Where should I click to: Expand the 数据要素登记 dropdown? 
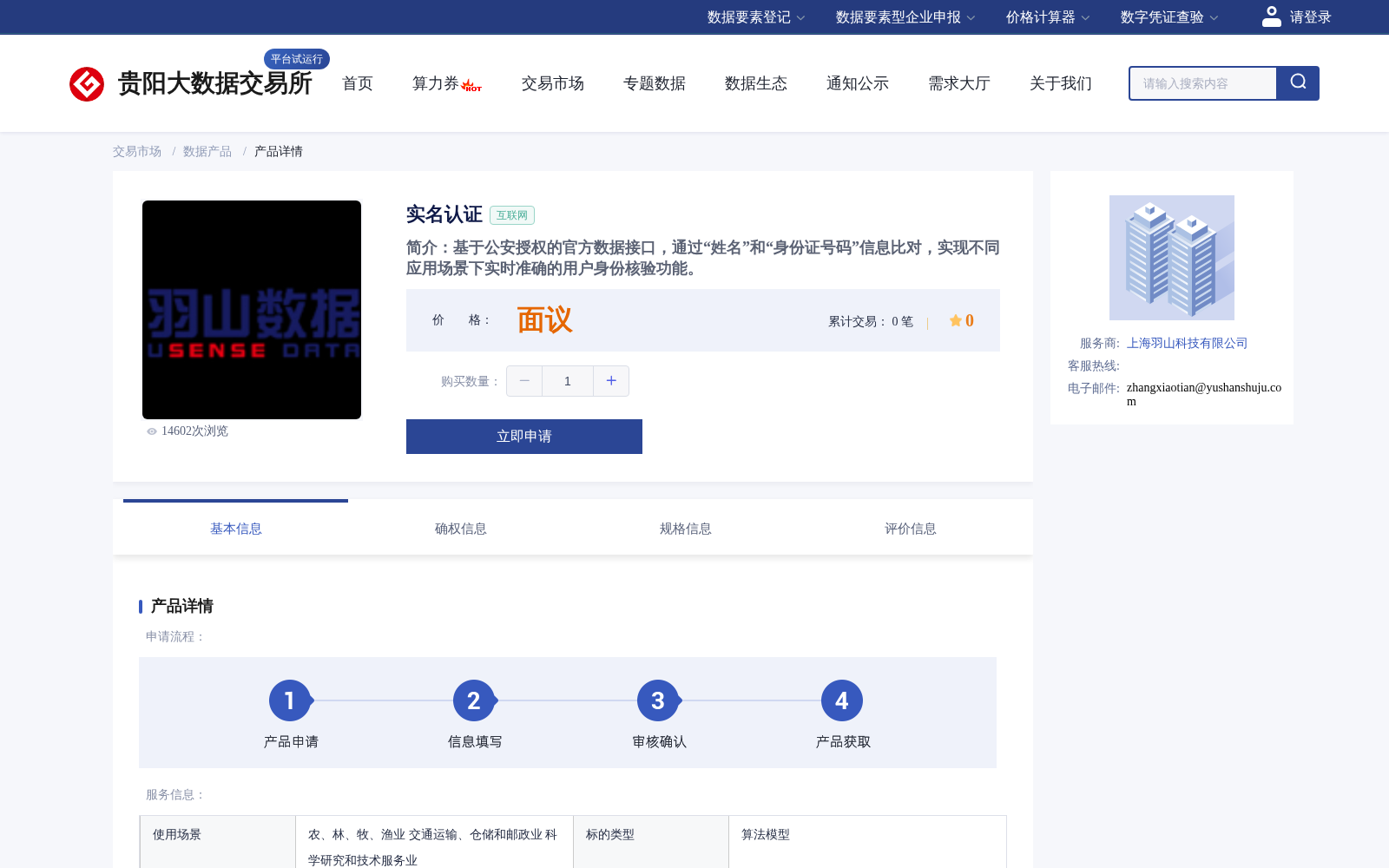point(756,17)
